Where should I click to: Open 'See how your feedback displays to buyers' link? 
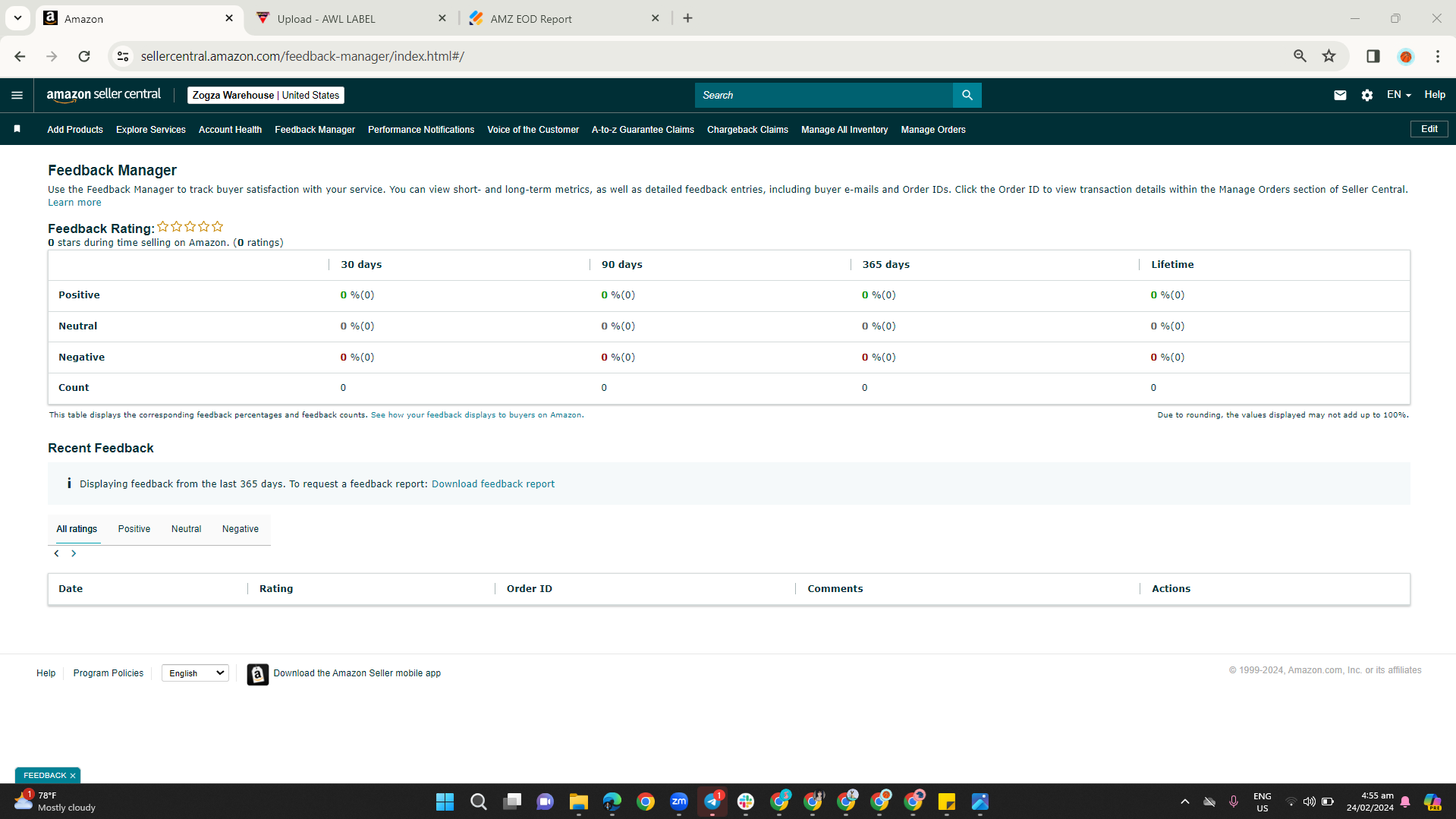pyautogui.click(x=476, y=415)
